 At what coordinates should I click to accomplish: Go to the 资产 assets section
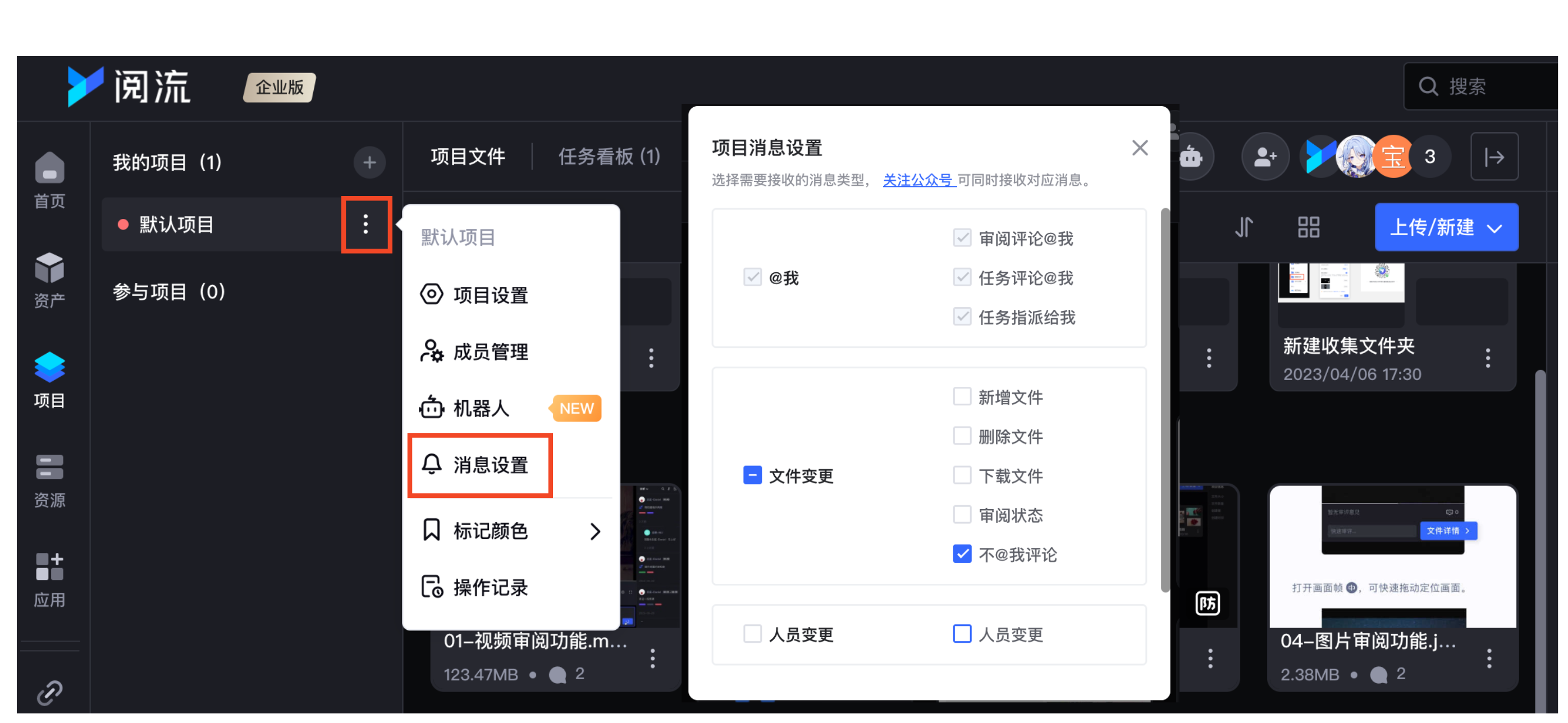point(49,281)
